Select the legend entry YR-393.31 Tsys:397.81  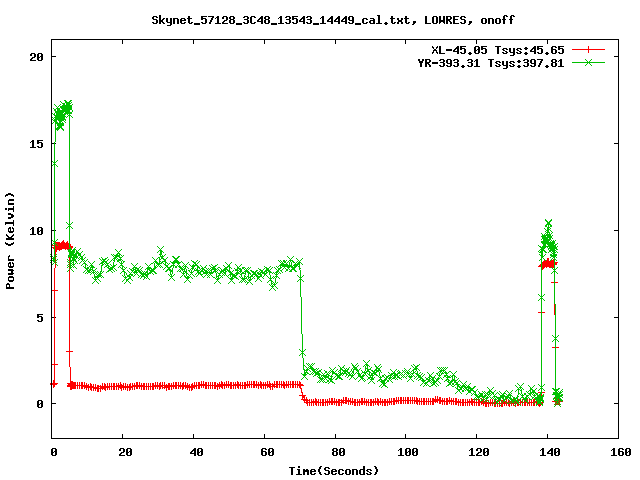coord(491,63)
